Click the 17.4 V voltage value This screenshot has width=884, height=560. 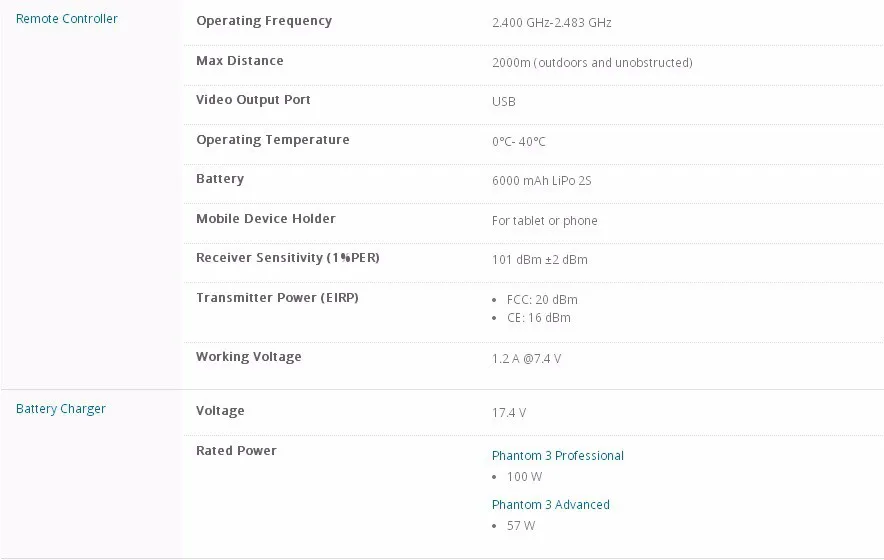tap(509, 413)
